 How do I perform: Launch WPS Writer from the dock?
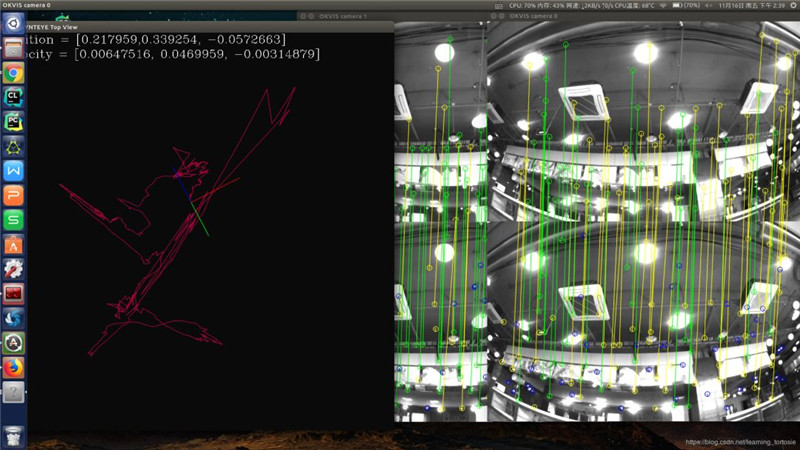[14, 171]
